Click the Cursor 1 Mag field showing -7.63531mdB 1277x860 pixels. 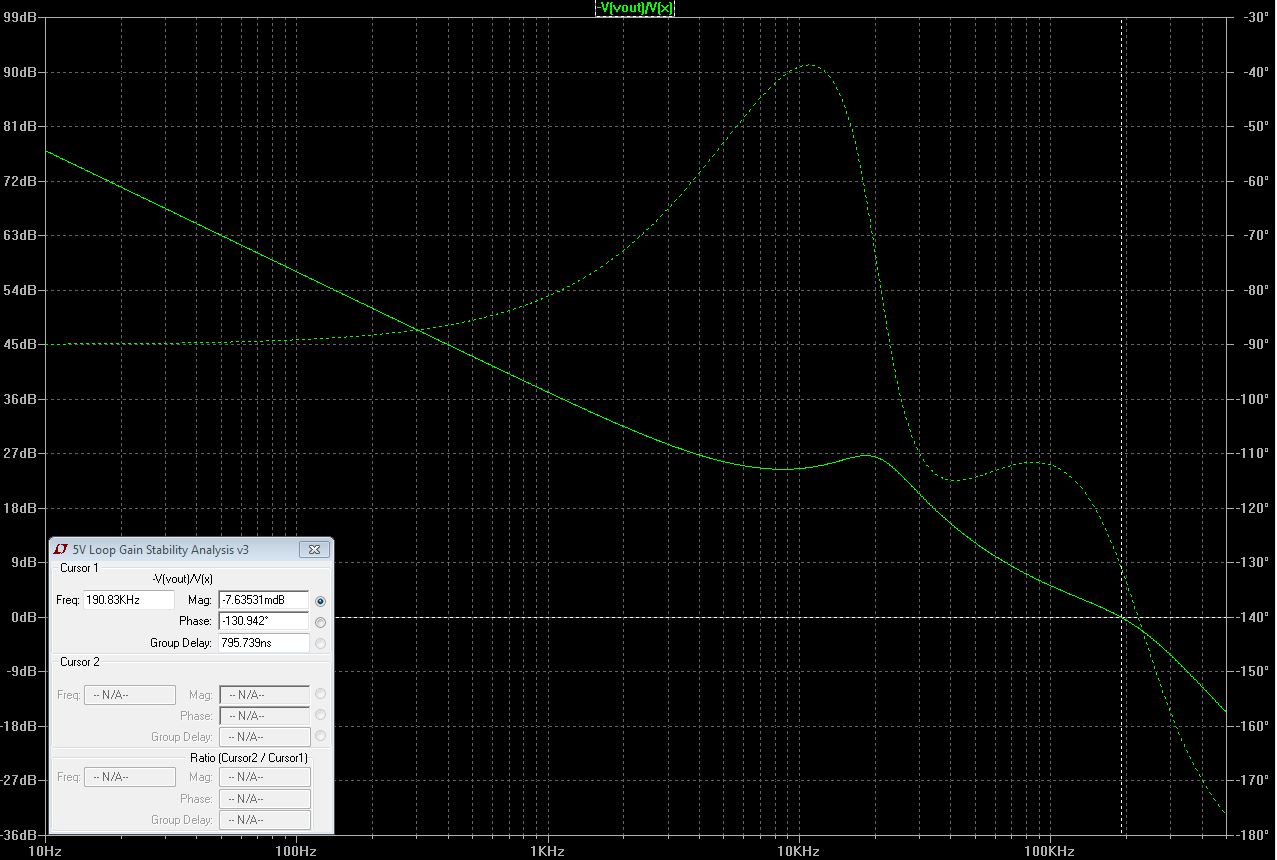pos(263,601)
